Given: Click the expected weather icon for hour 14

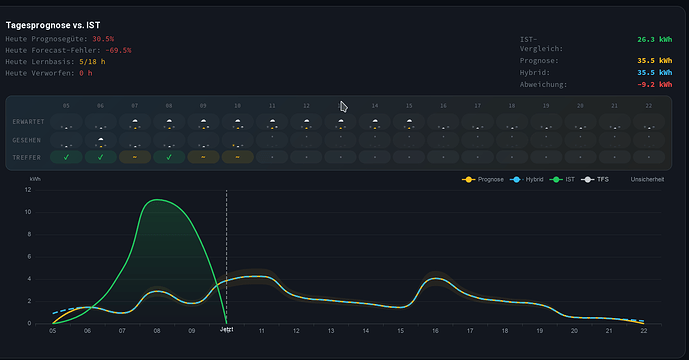Looking at the screenshot, I should (x=375, y=122).
